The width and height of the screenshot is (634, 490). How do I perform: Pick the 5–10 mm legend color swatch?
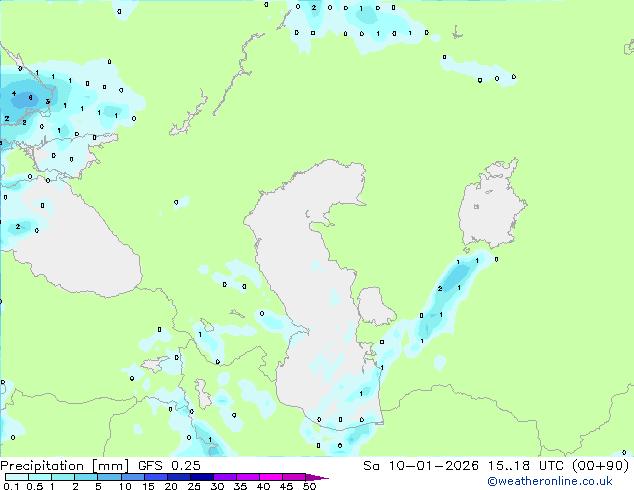tap(109, 477)
